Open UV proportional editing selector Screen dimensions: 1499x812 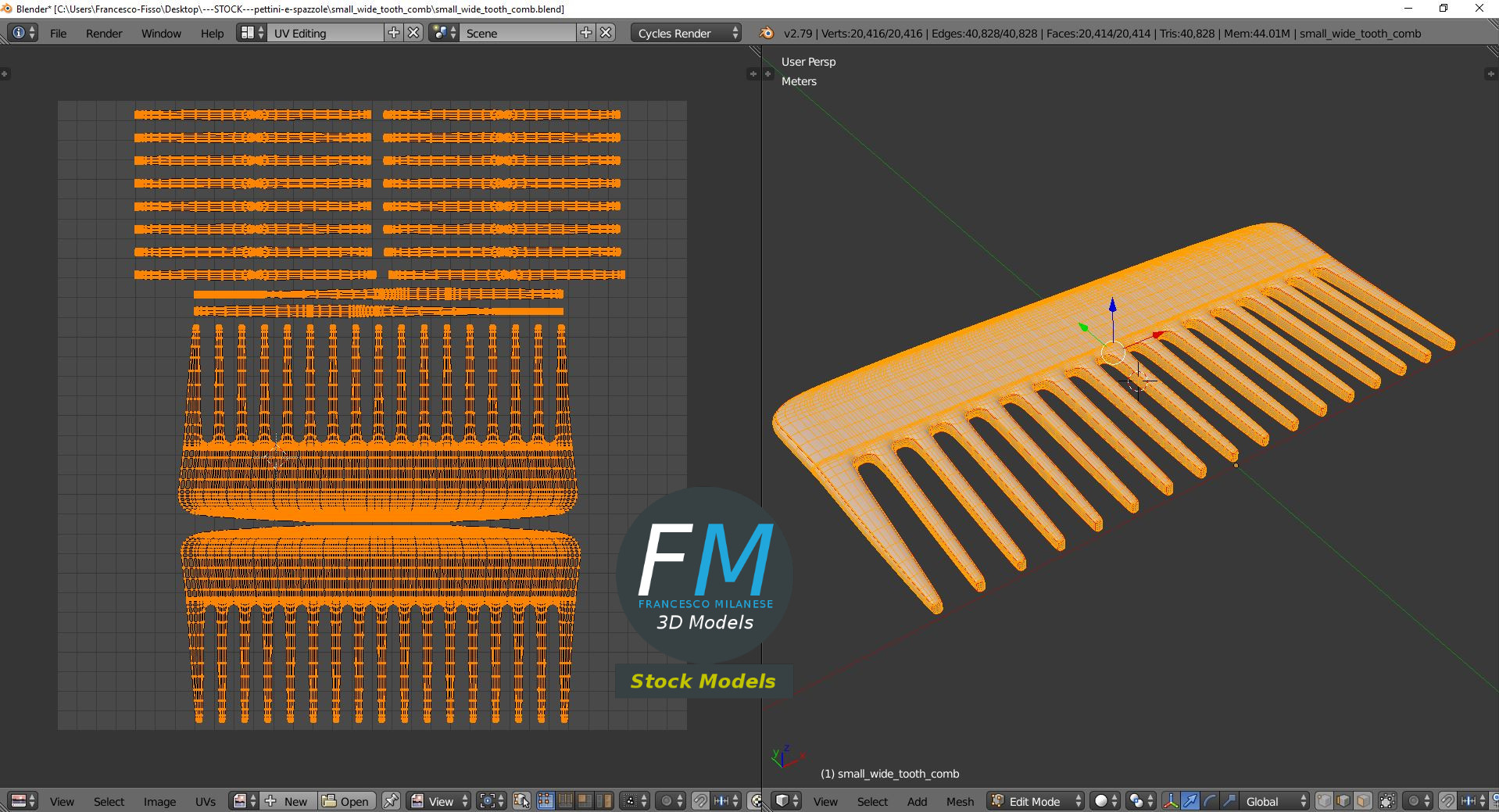pyautogui.click(x=671, y=801)
